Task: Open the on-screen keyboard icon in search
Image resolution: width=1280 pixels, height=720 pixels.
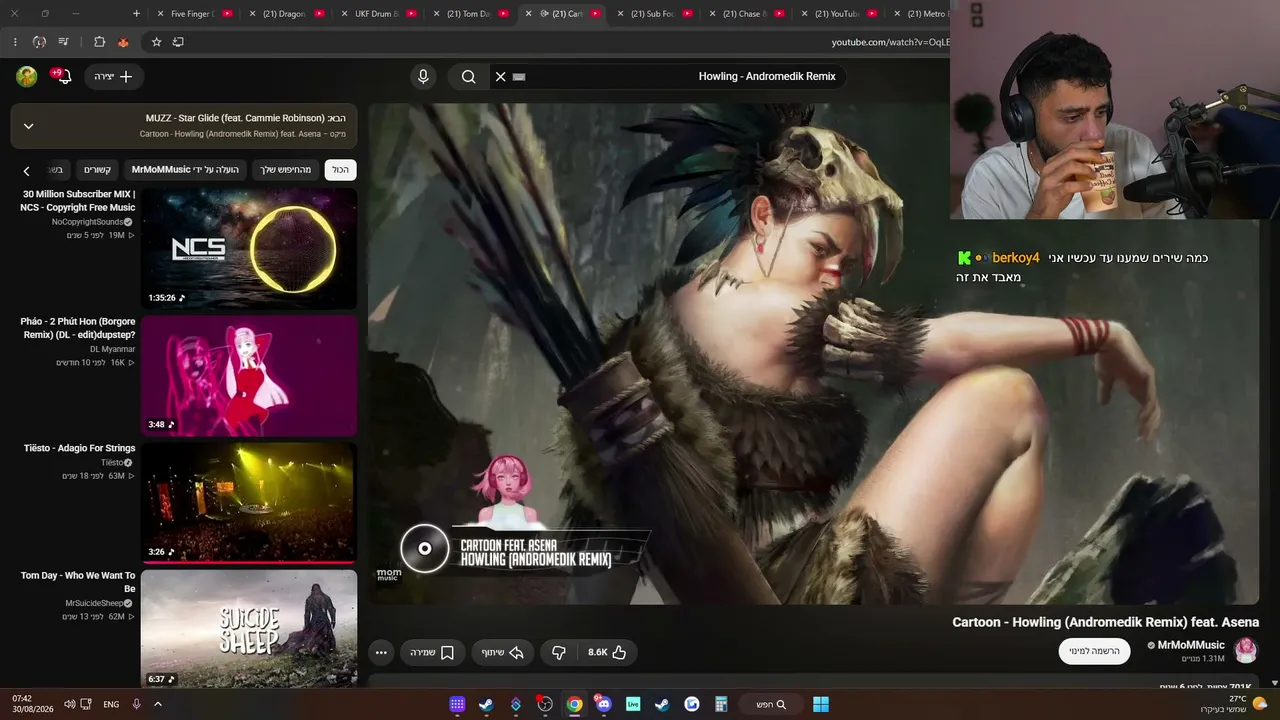Action: tap(519, 76)
